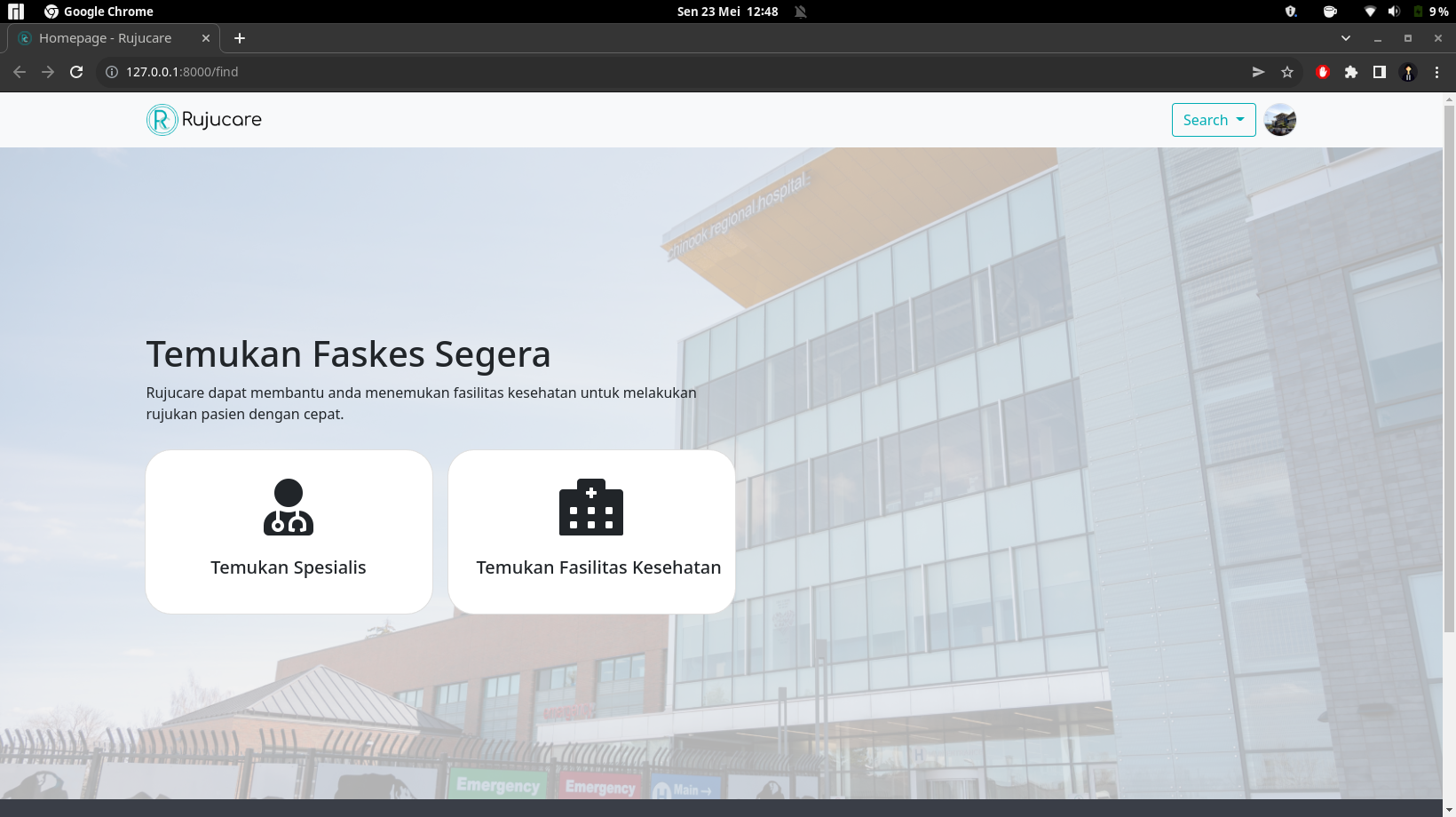
Task: Expand the tab search chevron
Action: coord(1346,38)
